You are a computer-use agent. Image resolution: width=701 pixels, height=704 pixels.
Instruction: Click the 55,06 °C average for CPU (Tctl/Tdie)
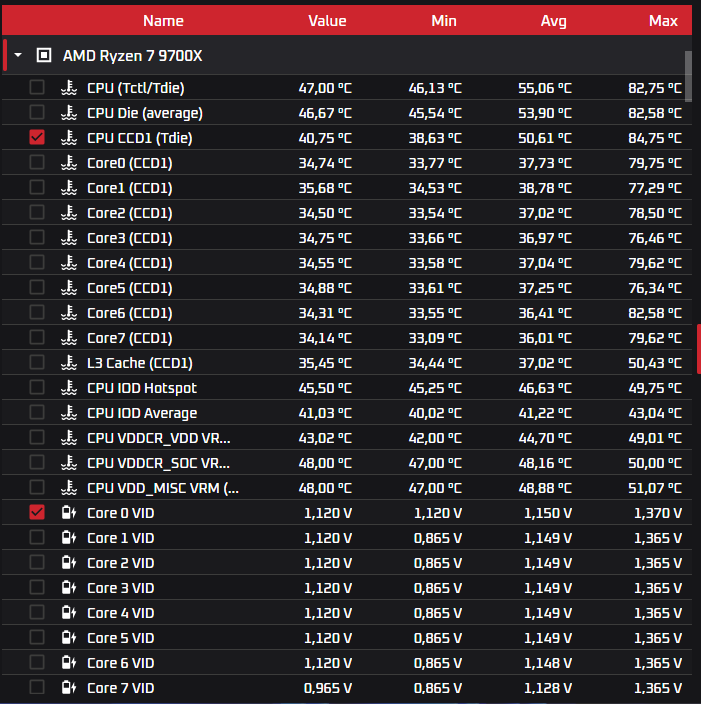pyautogui.click(x=545, y=88)
